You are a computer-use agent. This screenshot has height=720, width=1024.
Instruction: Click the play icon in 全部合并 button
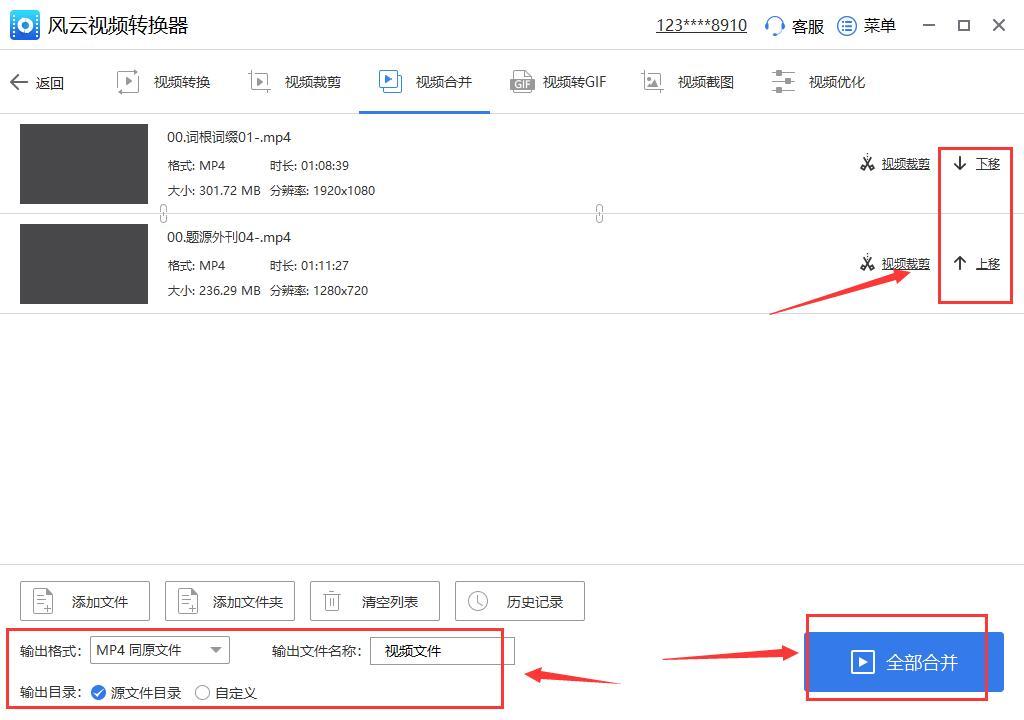point(863,662)
